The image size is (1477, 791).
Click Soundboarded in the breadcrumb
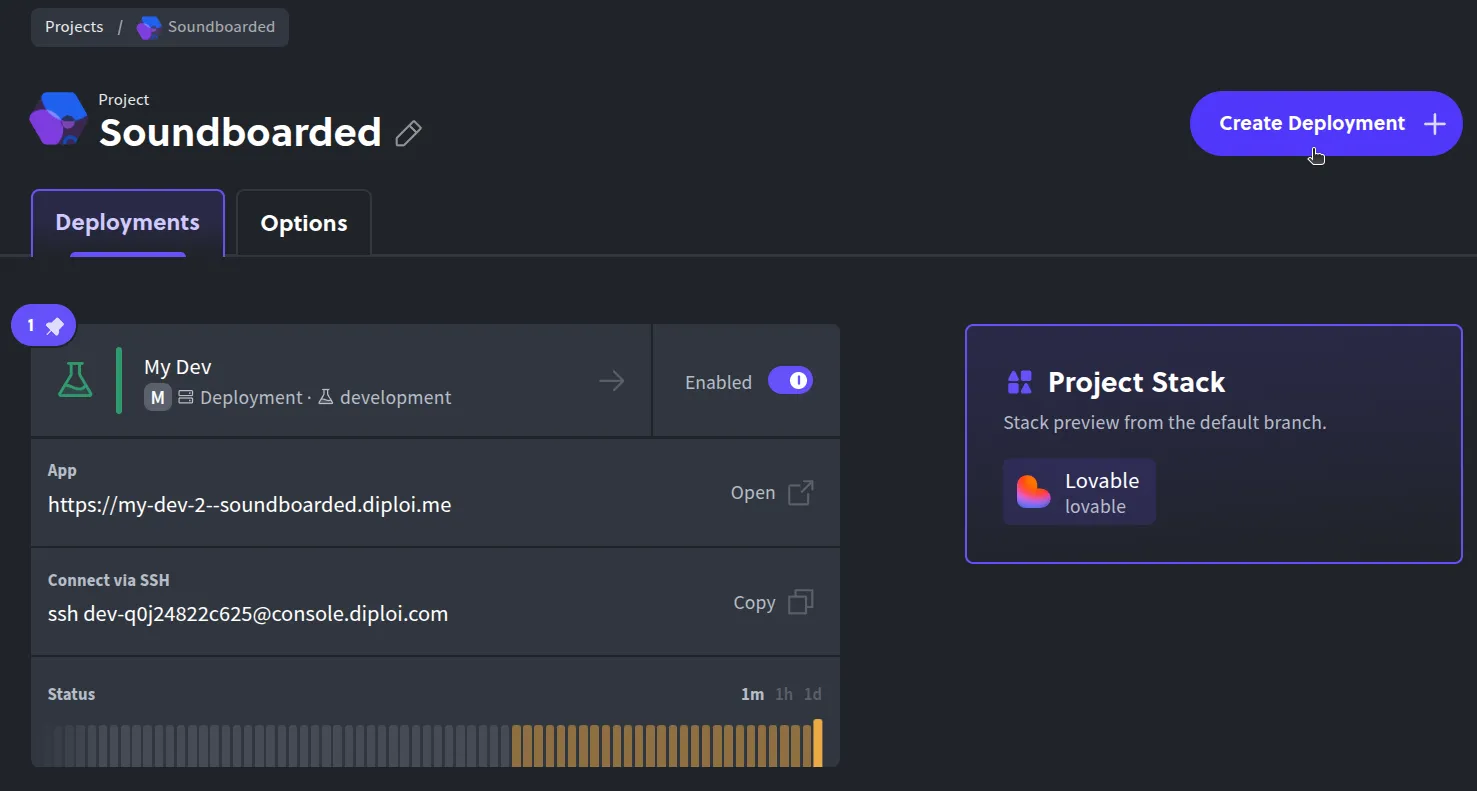(221, 27)
